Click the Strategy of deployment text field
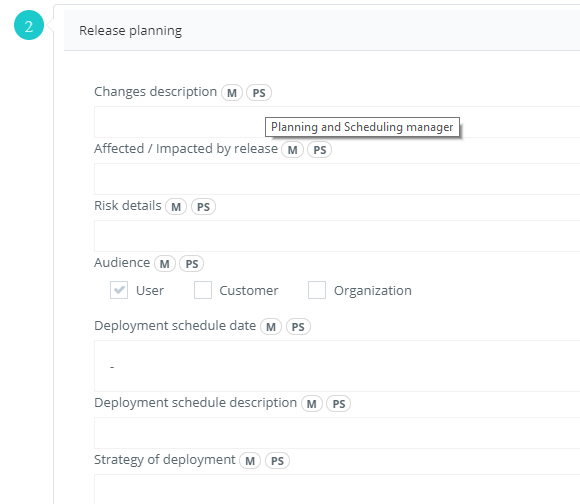This screenshot has height=504, width=580. pyautogui.click(x=337, y=489)
